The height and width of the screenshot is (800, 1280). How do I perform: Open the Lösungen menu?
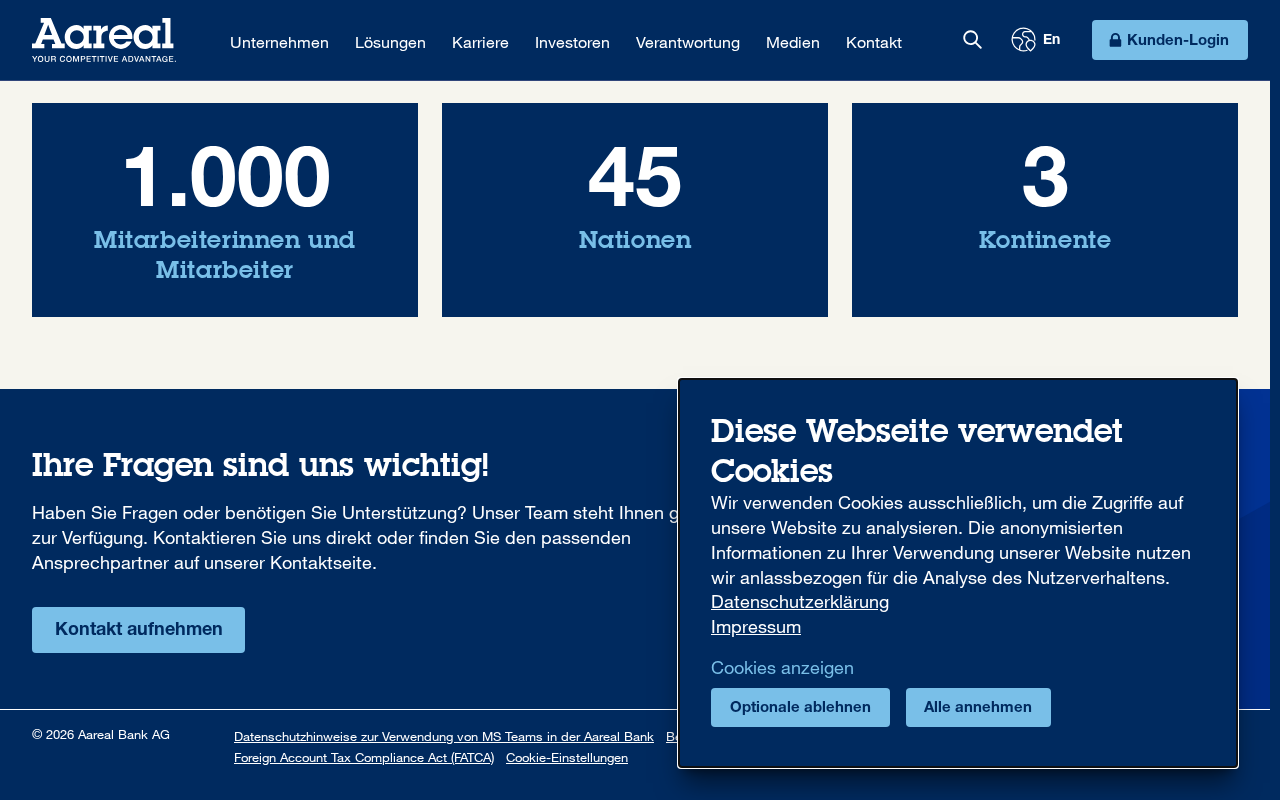pyautogui.click(x=390, y=42)
